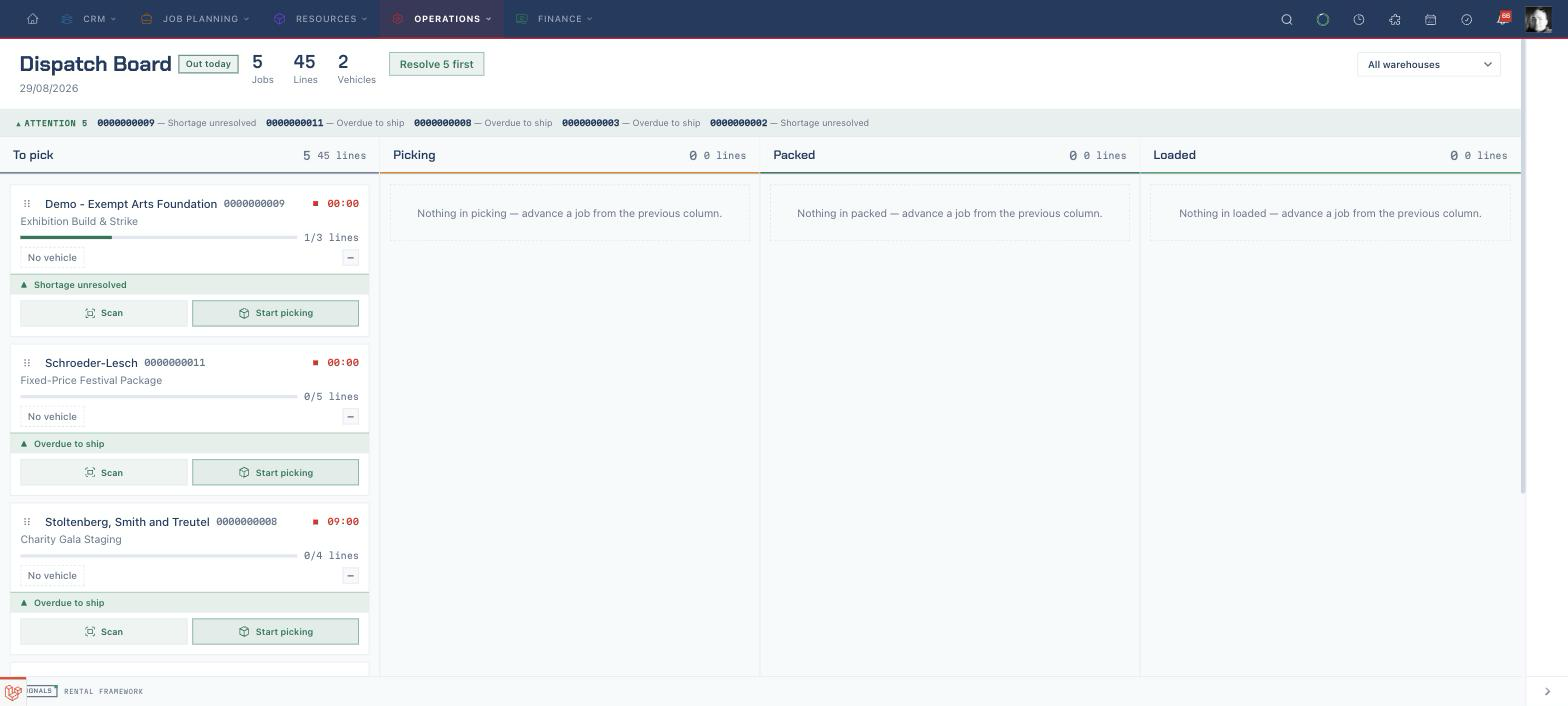Image resolution: width=1568 pixels, height=706 pixels.
Task: Open the user profile avatar
Action: [x=1538, y=19]
